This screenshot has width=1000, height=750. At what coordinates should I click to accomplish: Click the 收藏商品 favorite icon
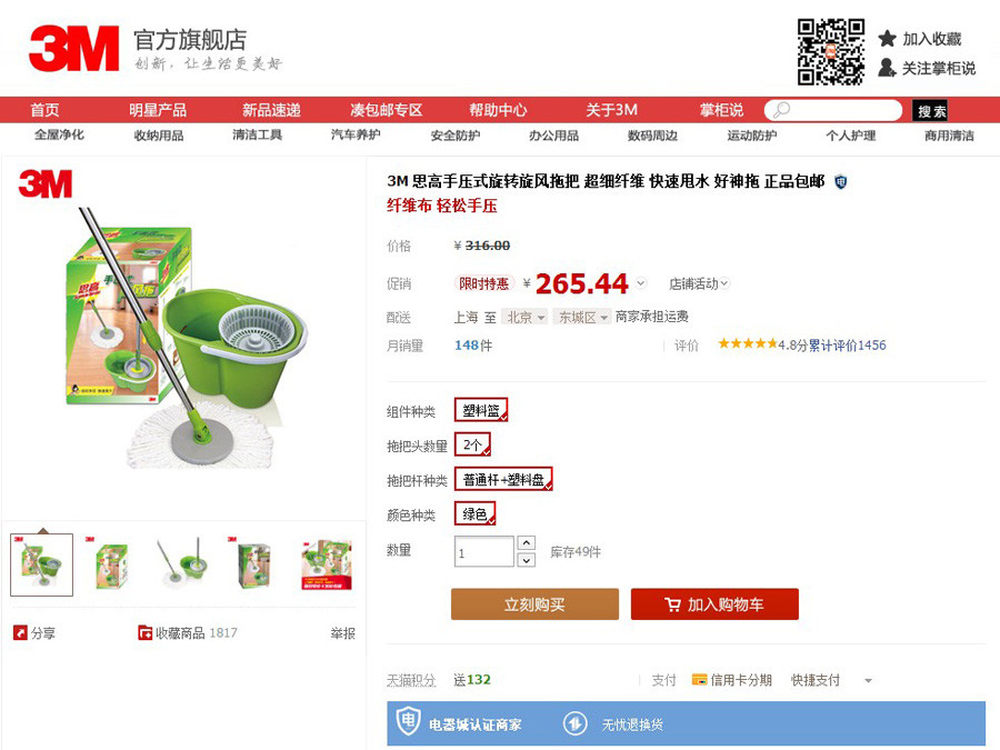[x=145, y=633]
